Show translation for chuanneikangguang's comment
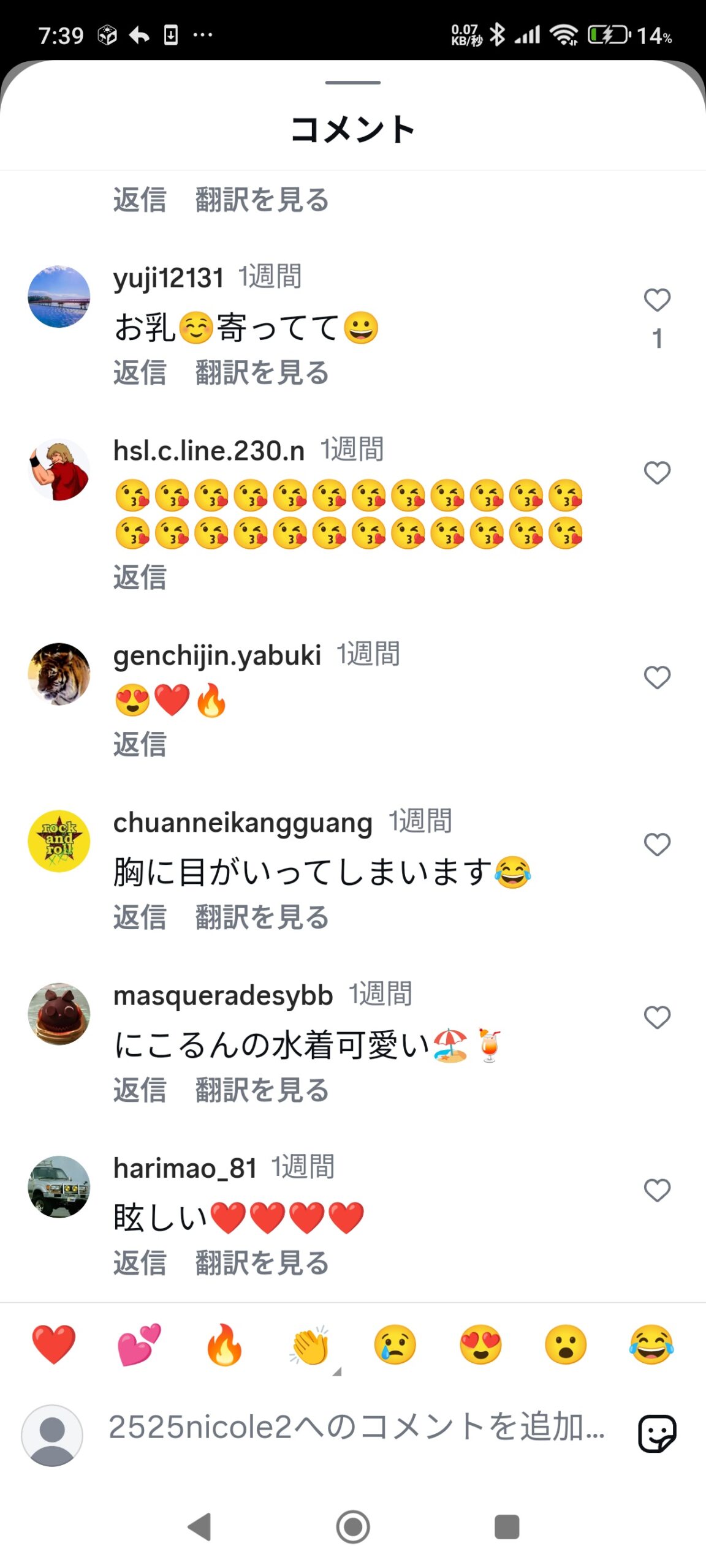The height and width of the screenshot is (1568, 706). pyautogui.click(x=262, y=917)
